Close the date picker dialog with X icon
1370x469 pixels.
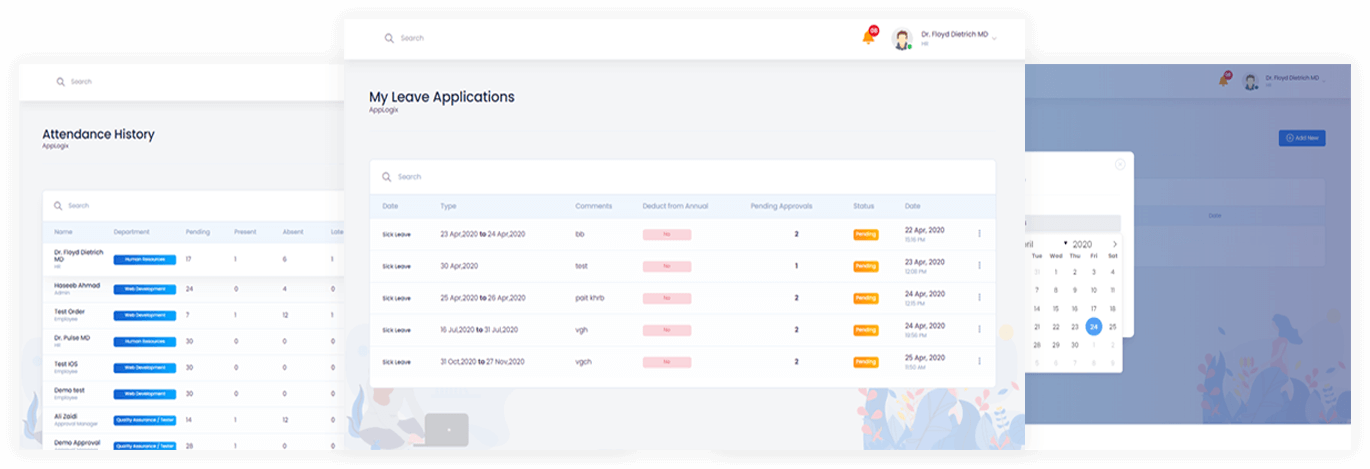(x=1120, y=164)
